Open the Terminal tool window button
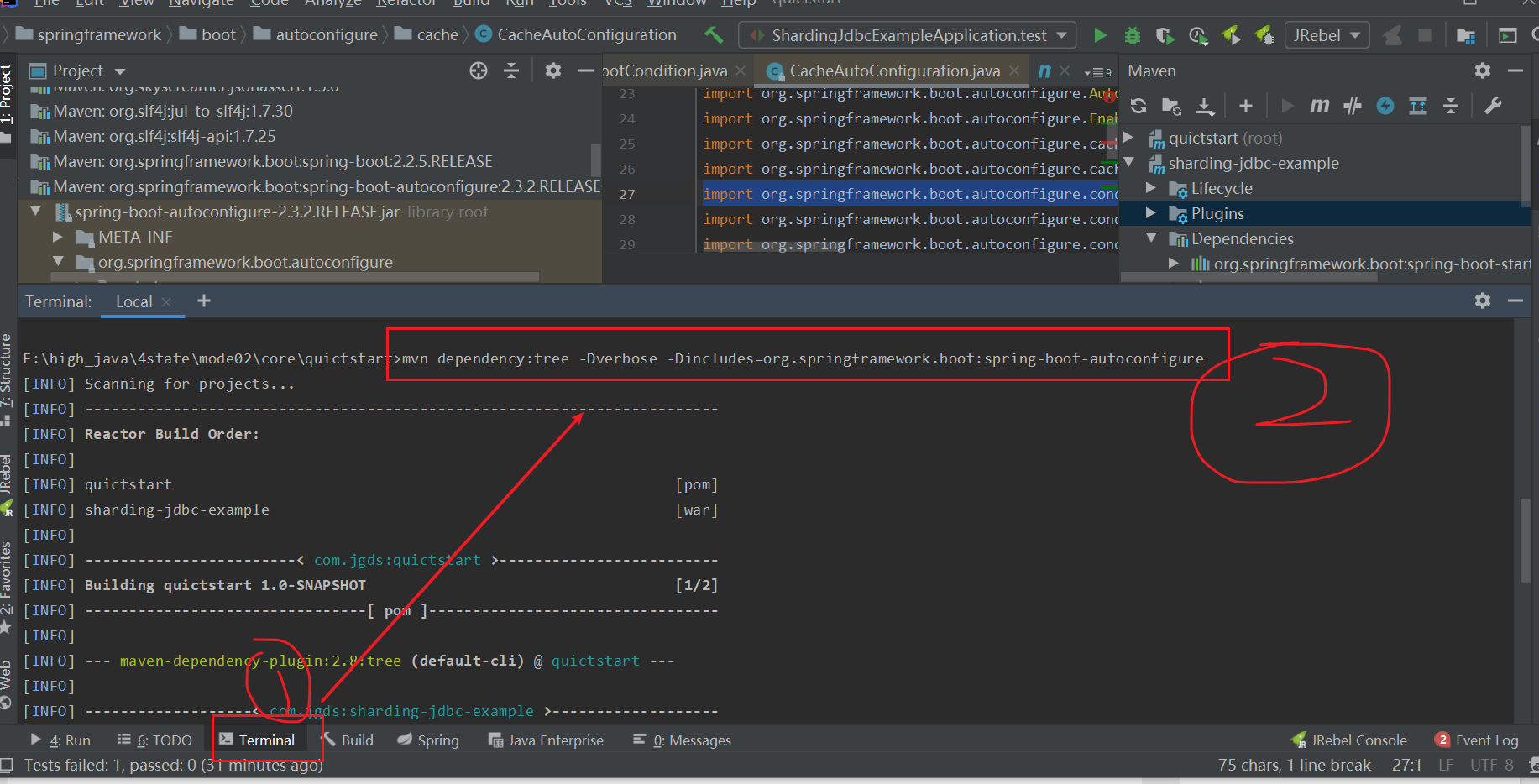Image resolution: width=1539 pixels, height=784 pixels. tap(257, 740)
